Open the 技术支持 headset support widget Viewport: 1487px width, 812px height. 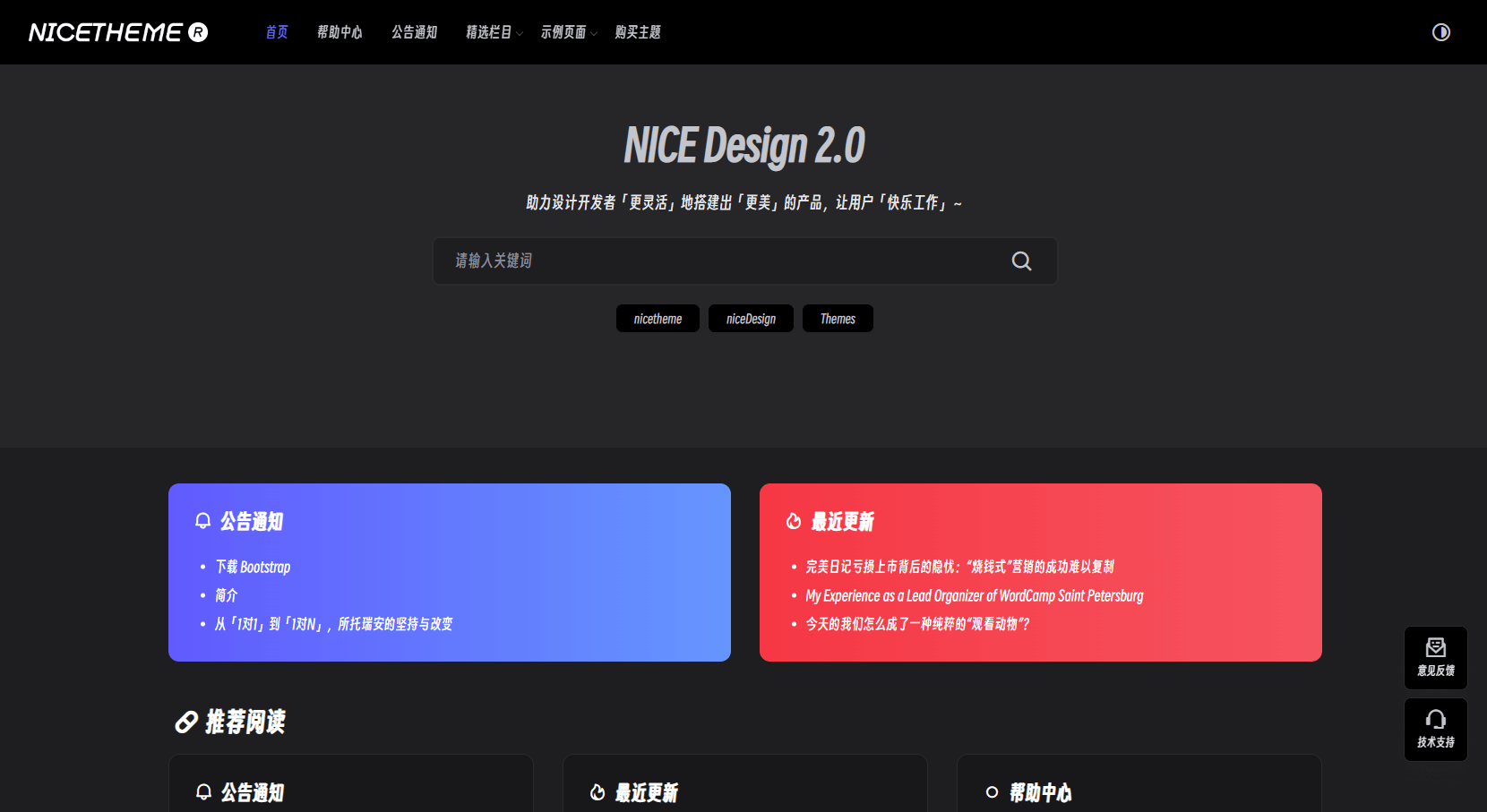tap(1435, 729)
